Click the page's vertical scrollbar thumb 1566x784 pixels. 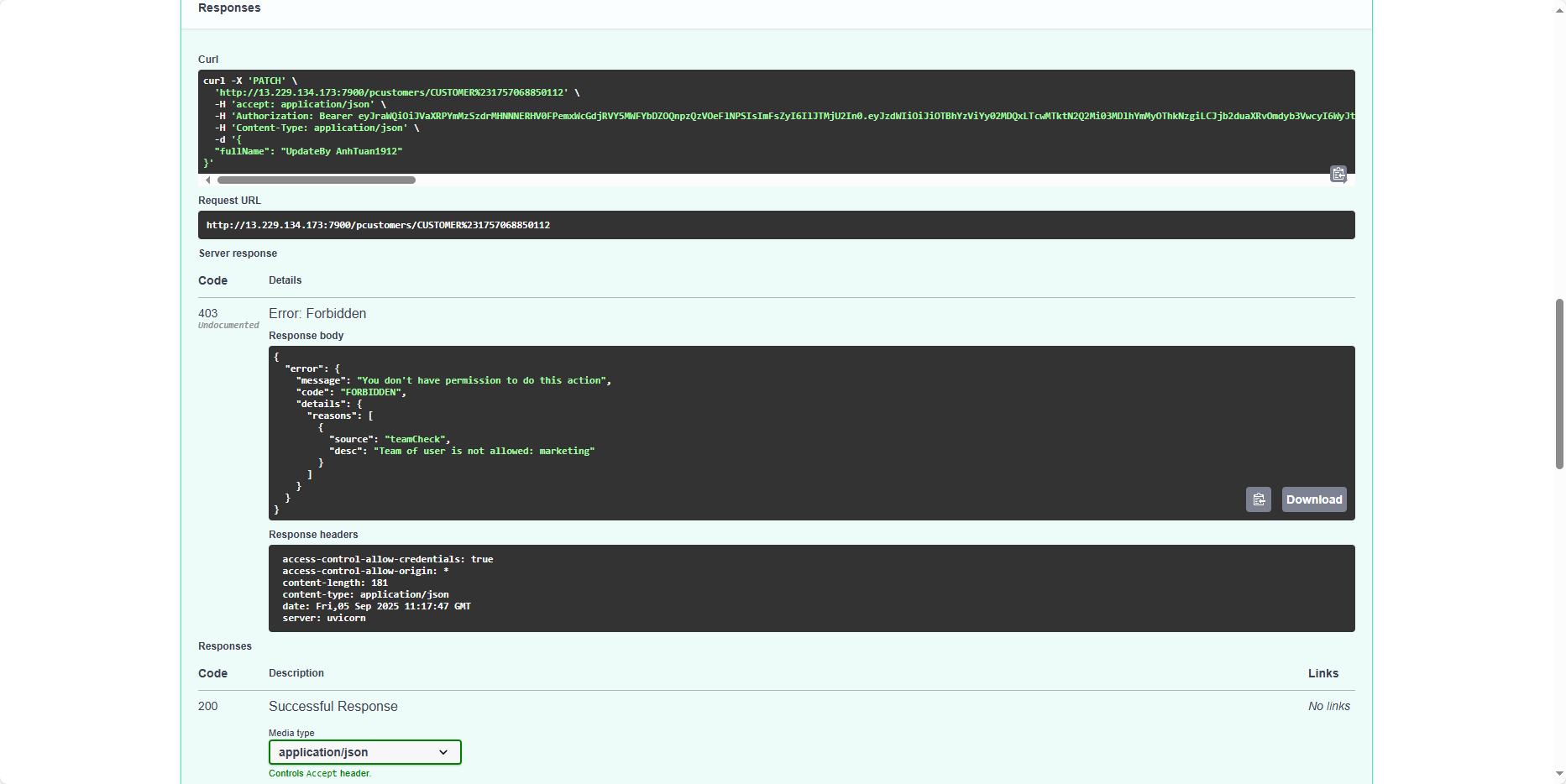(x=1559, y=383)
